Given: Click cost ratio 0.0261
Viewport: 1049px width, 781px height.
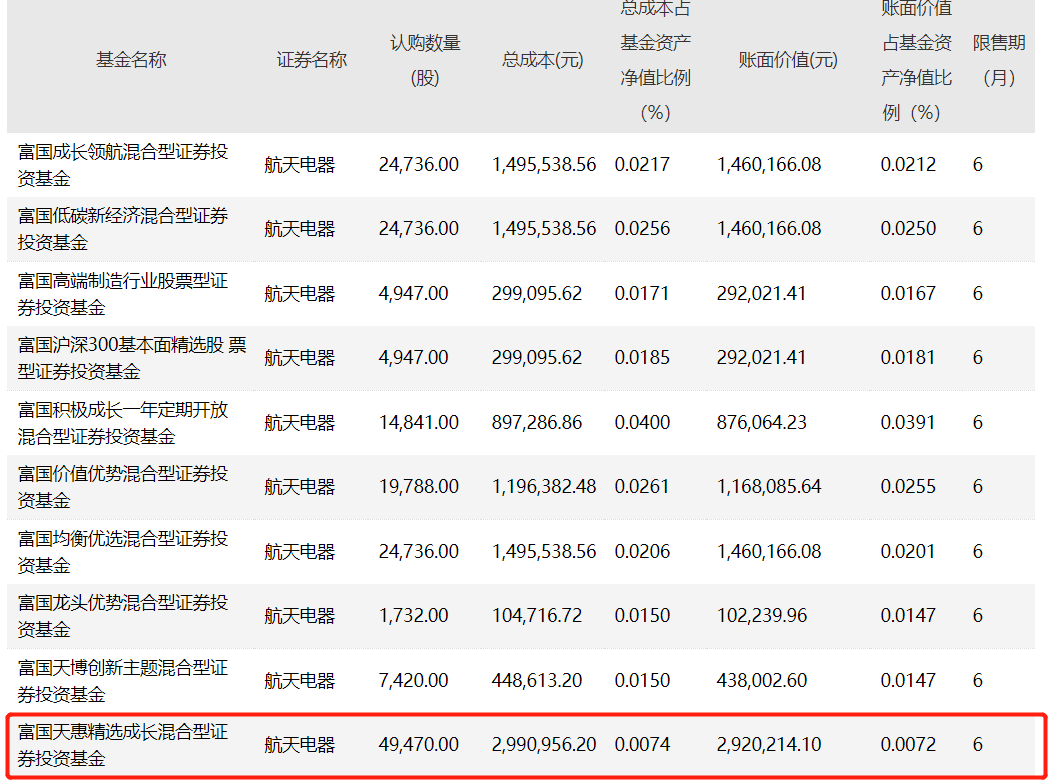Looking at the screenshot, I should click(642, 487).
